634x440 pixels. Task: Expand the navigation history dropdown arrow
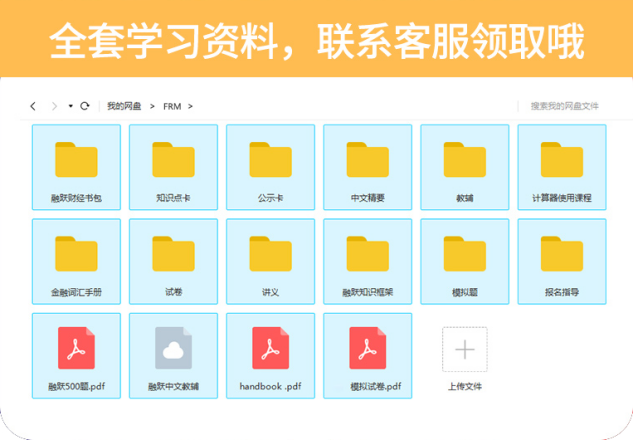click(x=70, y=106)
